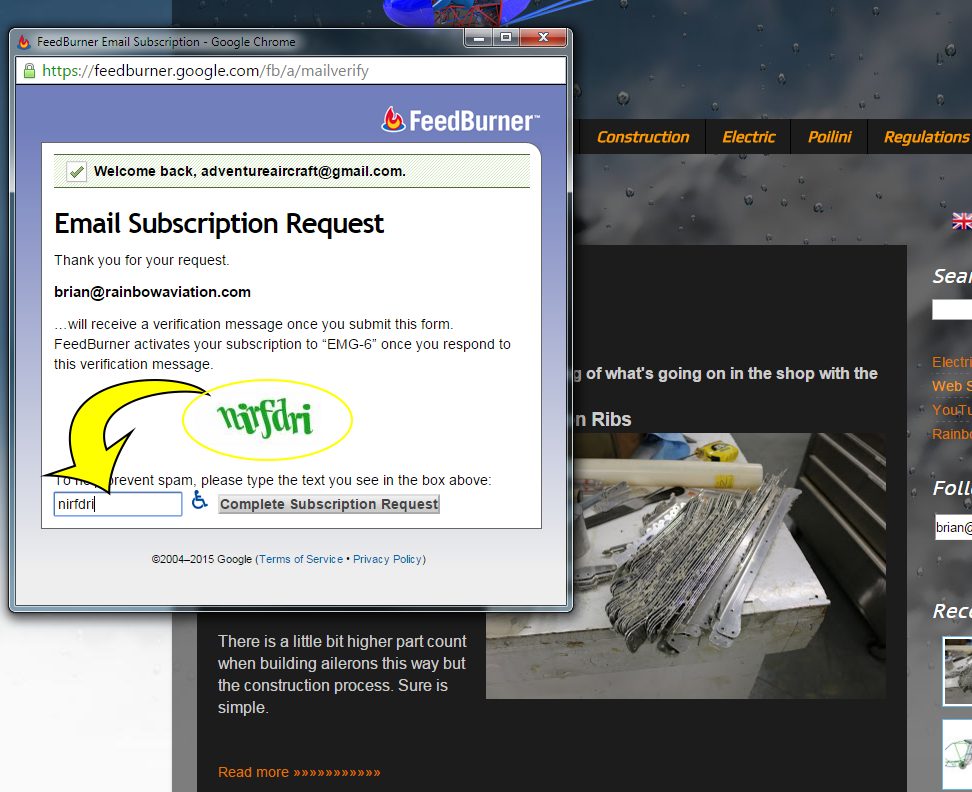
Task: Click the aileron ribs article photo
Action: coord(686,565)
